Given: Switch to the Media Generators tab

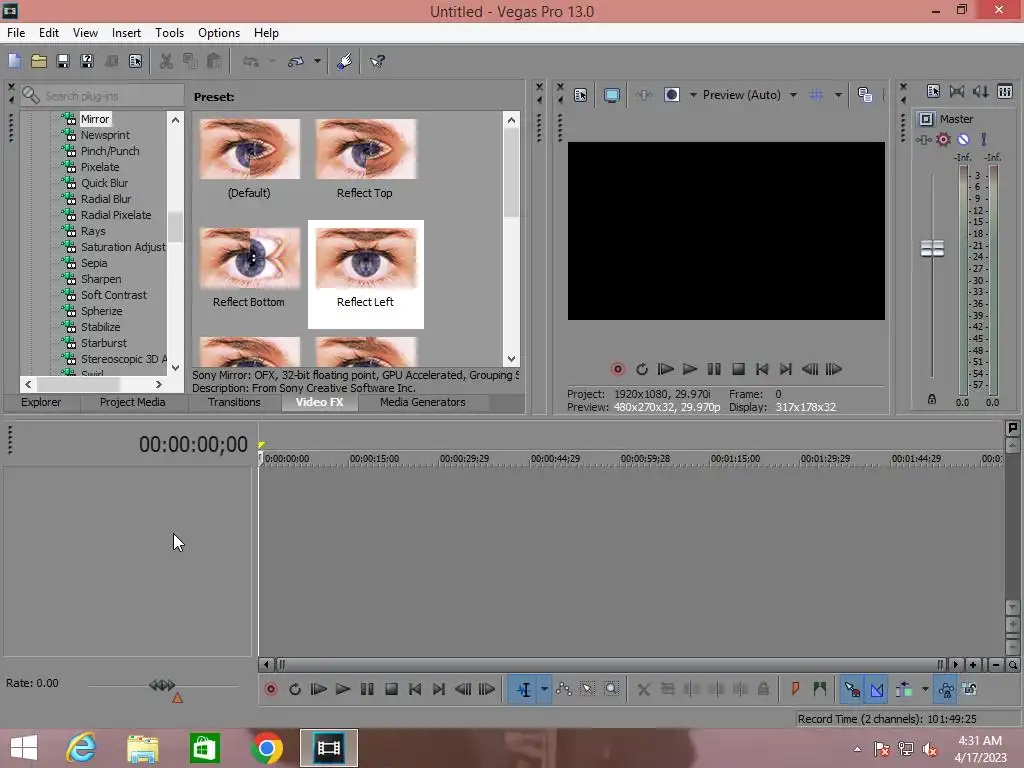Looking at the screenshot, I should [423, 402].
